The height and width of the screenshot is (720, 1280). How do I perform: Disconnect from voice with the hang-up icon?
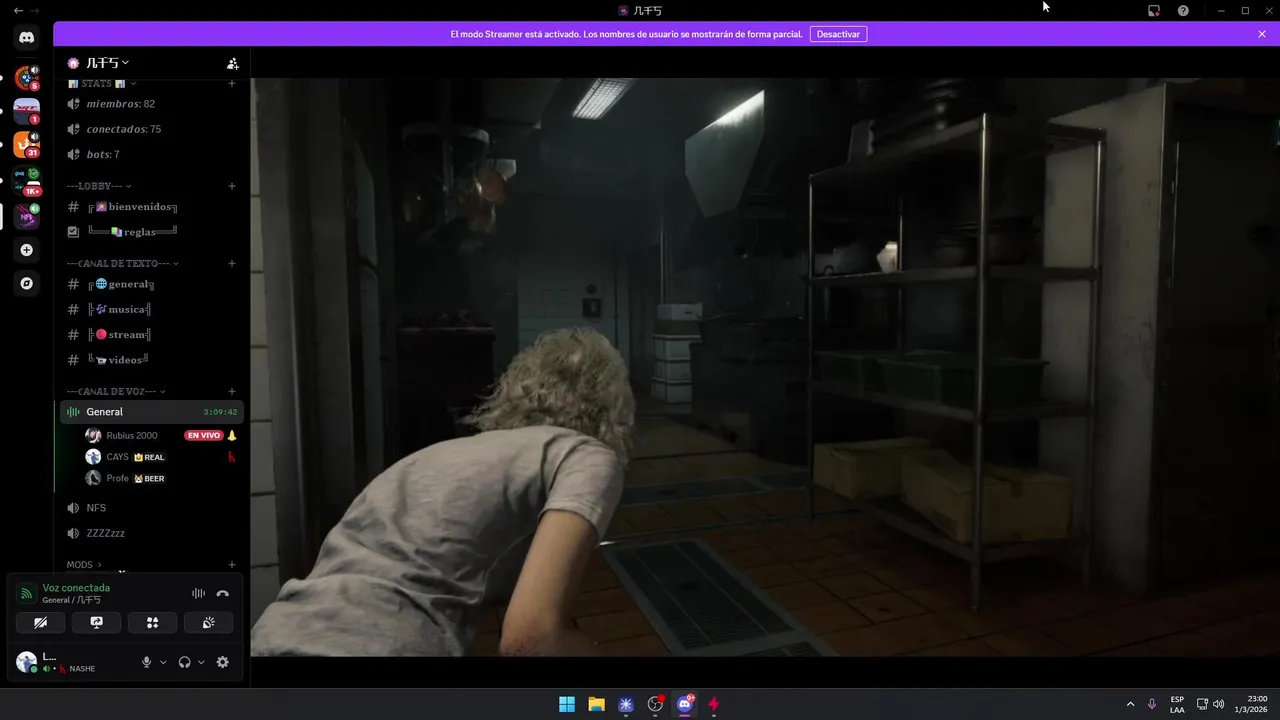(223, 593)
